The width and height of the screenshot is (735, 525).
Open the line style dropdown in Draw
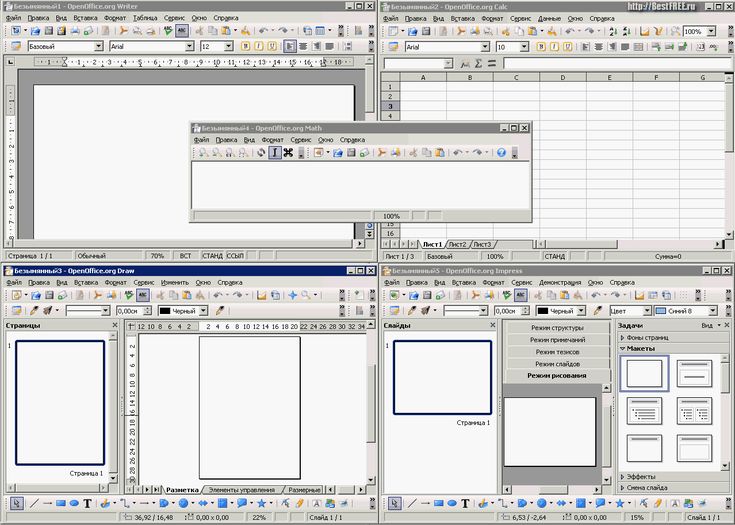point(105,310)
